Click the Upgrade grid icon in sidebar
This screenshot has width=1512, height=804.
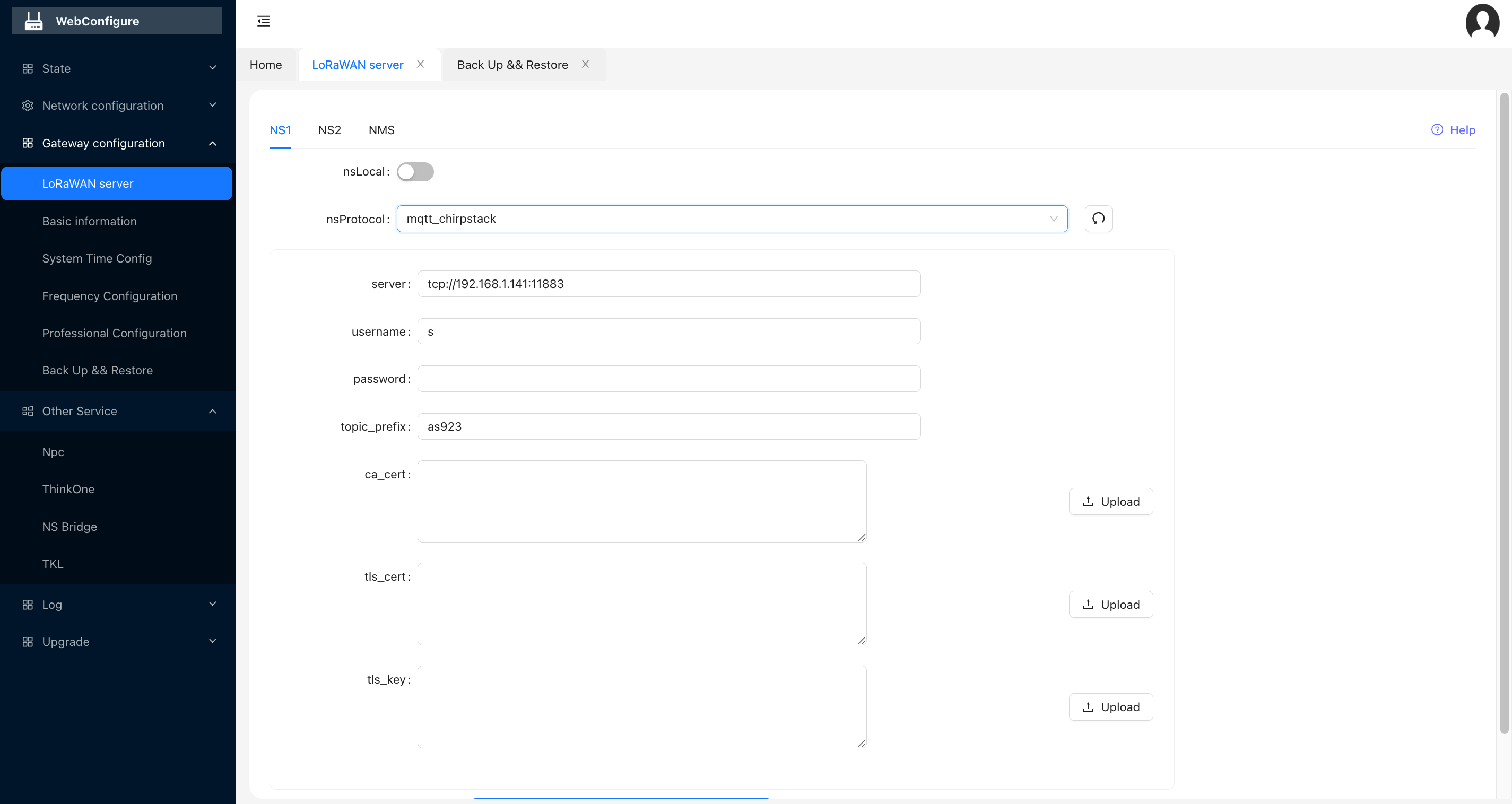tap(28, 642)
